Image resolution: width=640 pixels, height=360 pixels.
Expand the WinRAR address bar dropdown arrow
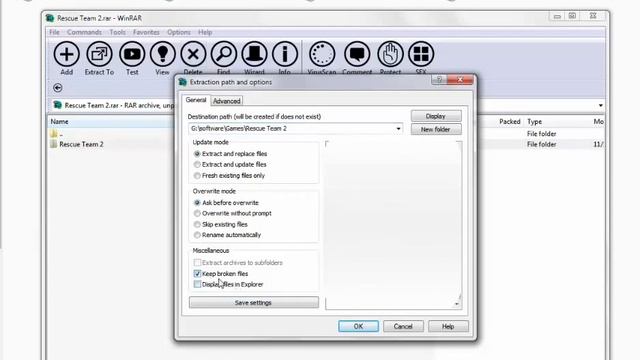[x=600, y=105]
